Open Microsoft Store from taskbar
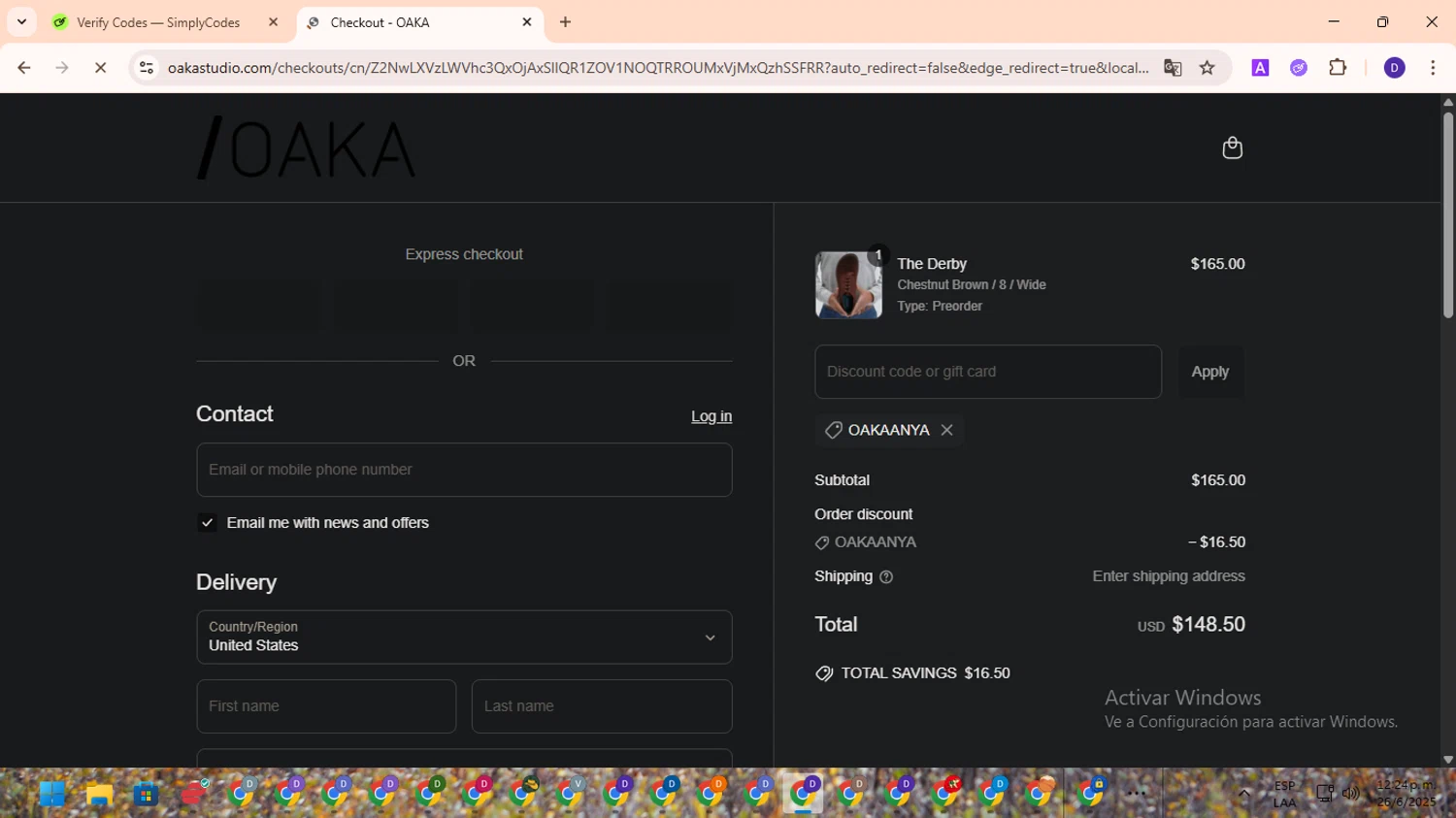The image size is (1456, 818). [146, 795]
